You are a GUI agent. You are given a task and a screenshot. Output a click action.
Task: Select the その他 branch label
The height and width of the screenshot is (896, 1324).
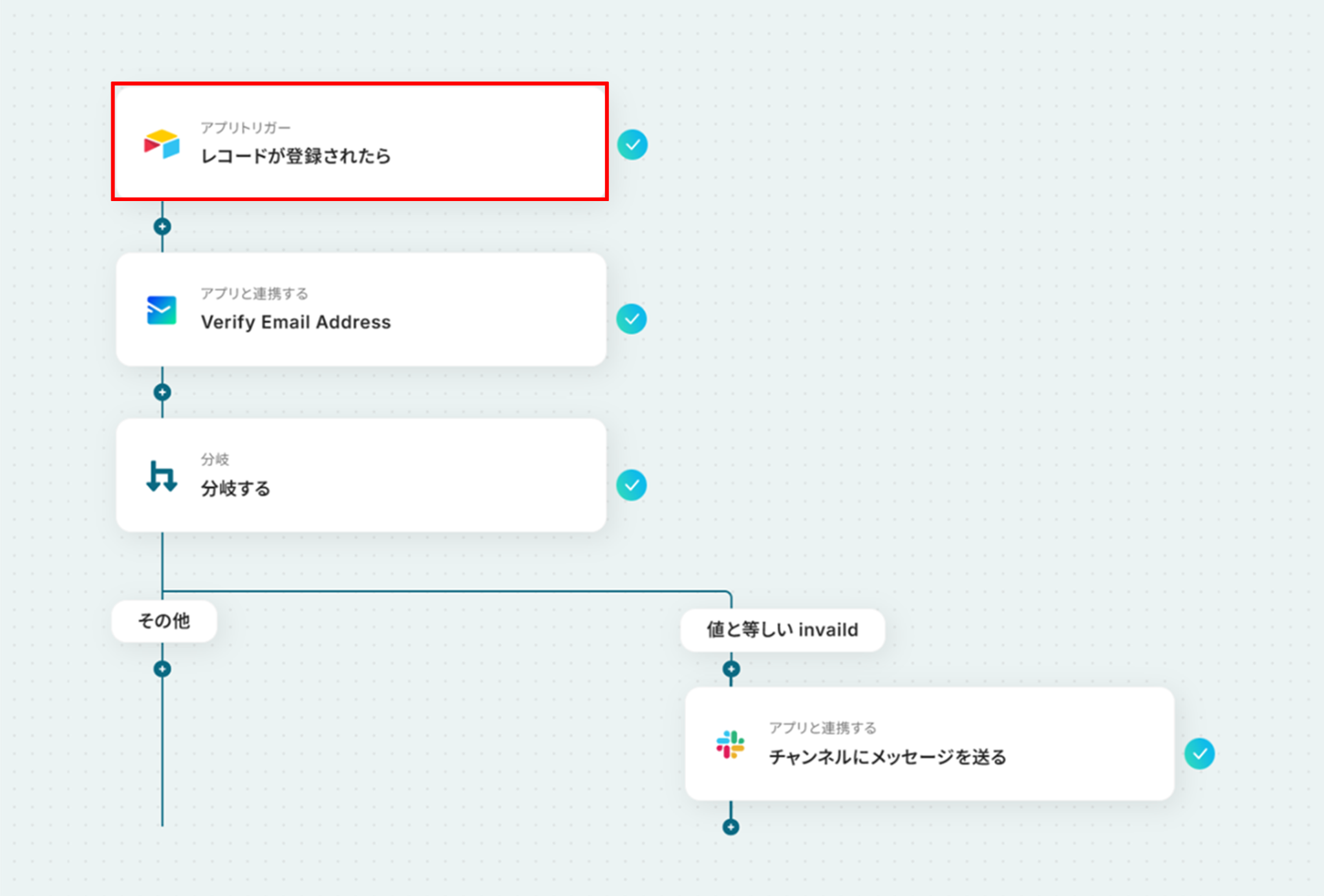click(x=164, y=621)
